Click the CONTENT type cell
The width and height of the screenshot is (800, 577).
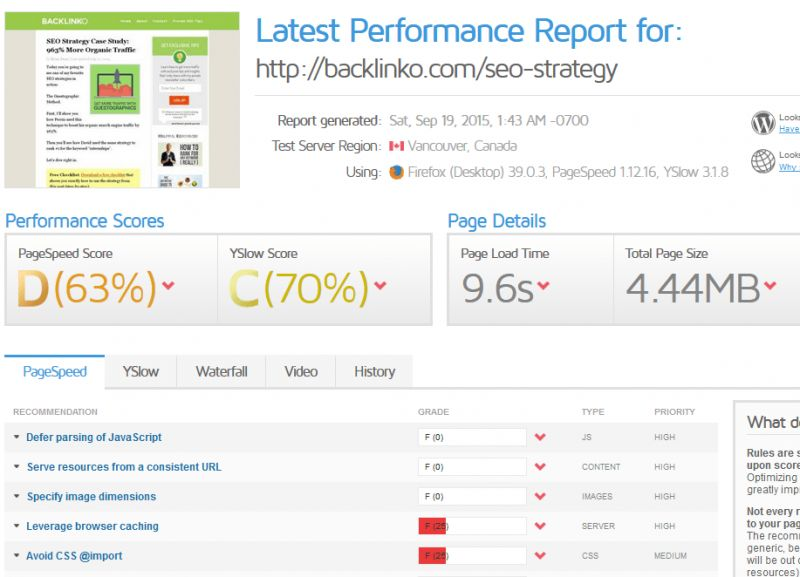tap(601, 467)
